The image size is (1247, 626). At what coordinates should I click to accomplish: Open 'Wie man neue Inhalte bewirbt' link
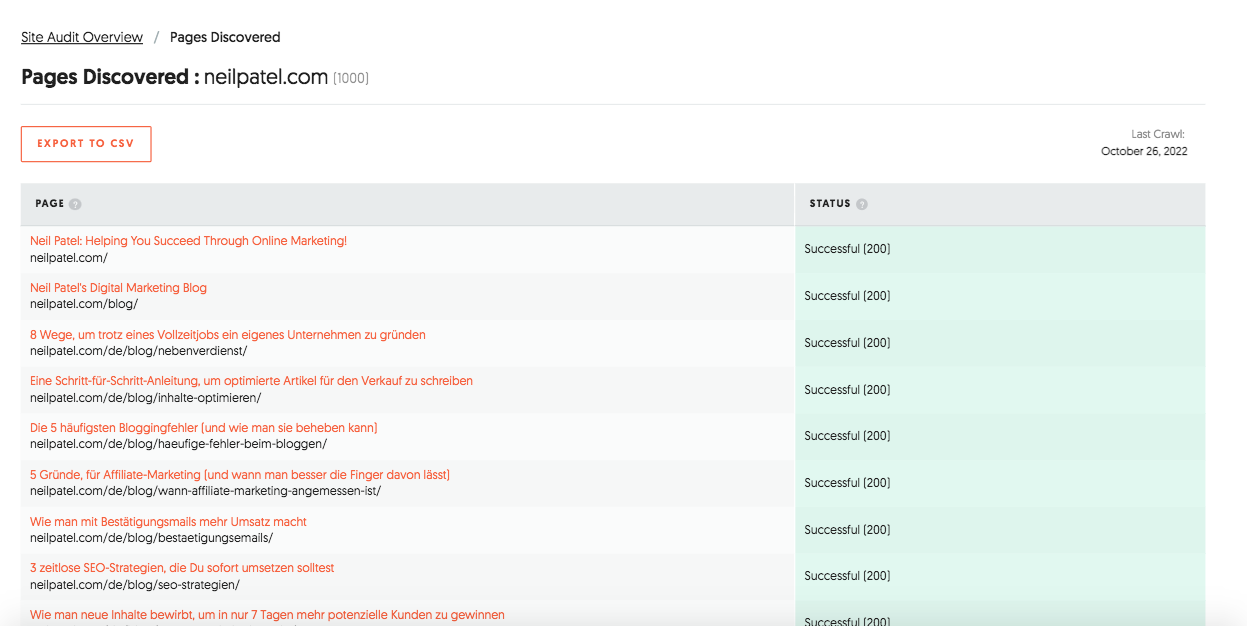267,615
